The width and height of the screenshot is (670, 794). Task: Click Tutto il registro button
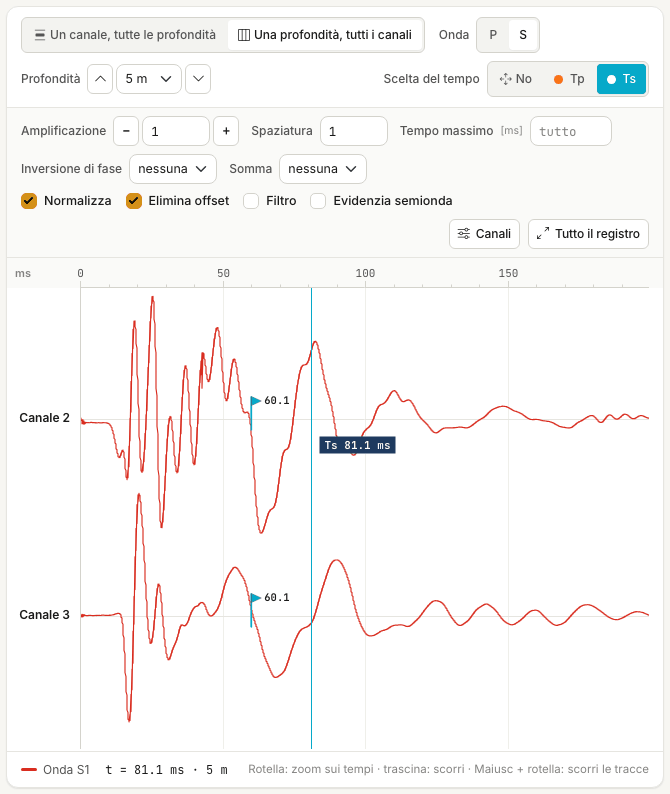pyautogui.click(x=588, y=234)
